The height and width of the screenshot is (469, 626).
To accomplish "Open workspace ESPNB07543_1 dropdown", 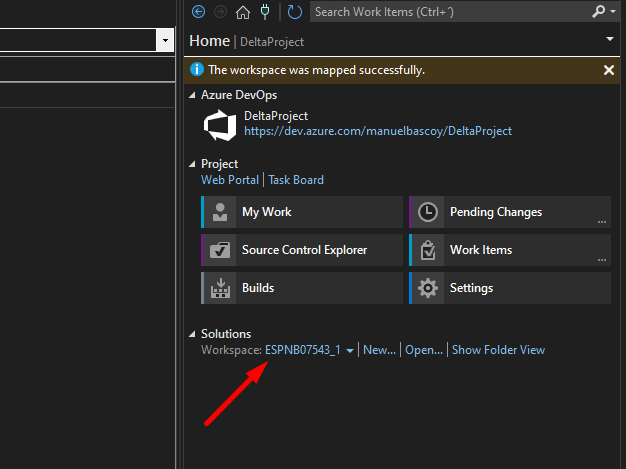I will (349, 351).
